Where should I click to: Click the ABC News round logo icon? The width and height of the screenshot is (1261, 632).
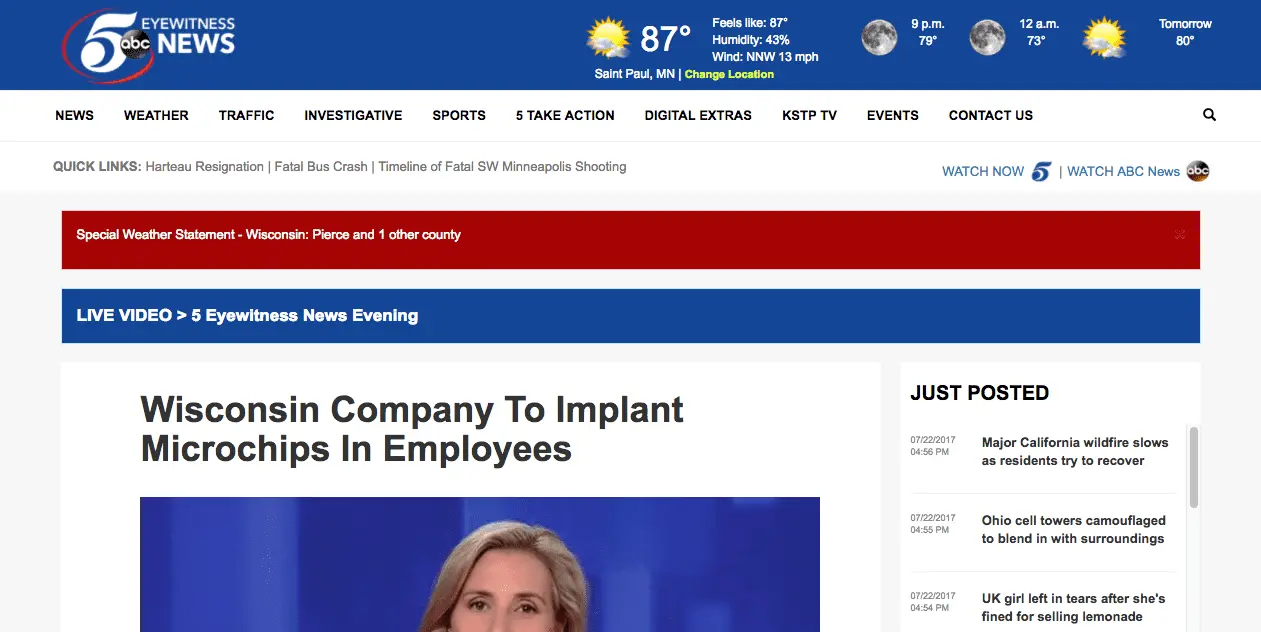point(1197,171)
